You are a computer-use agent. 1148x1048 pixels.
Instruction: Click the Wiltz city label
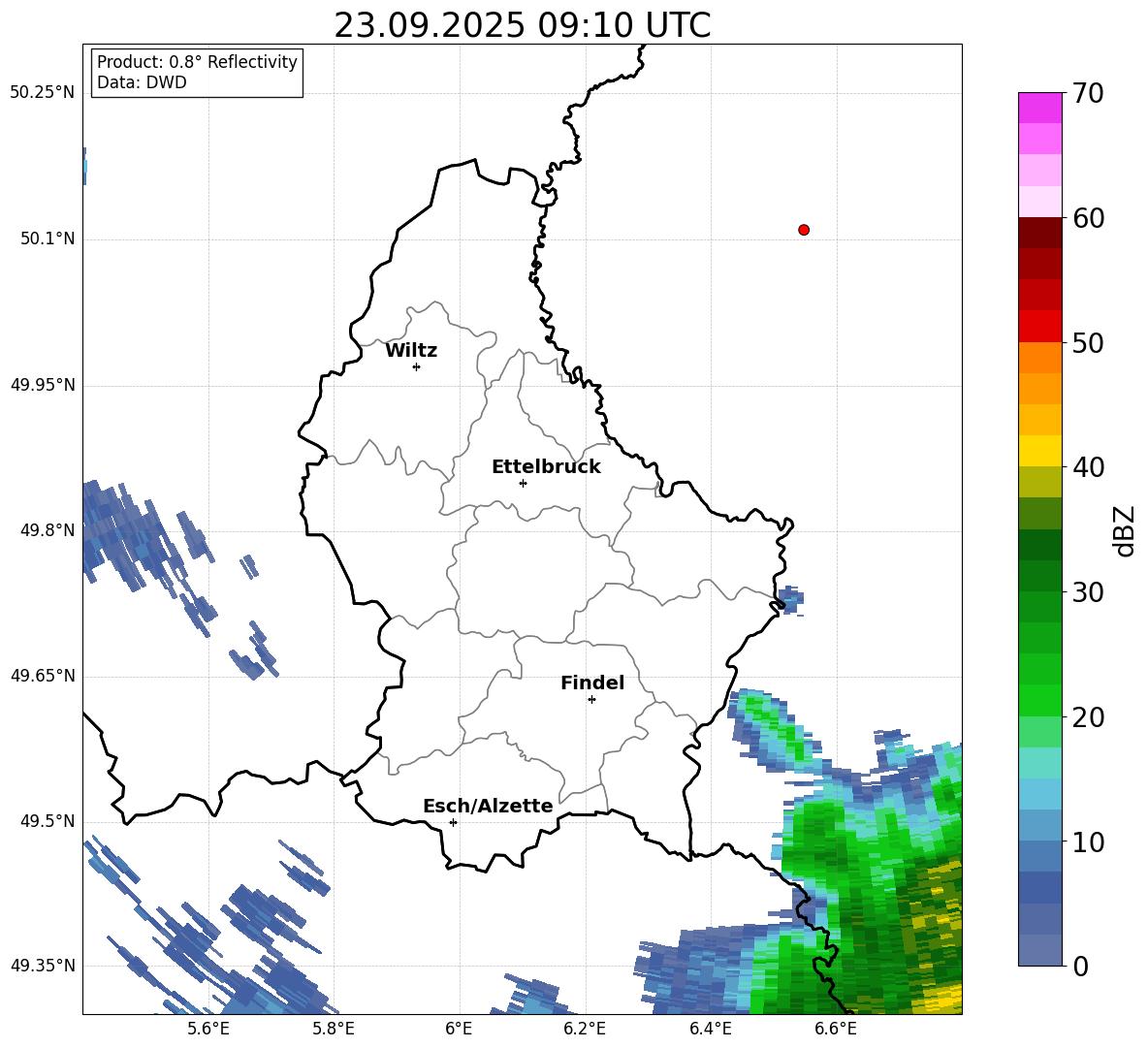tap(411, 351)
